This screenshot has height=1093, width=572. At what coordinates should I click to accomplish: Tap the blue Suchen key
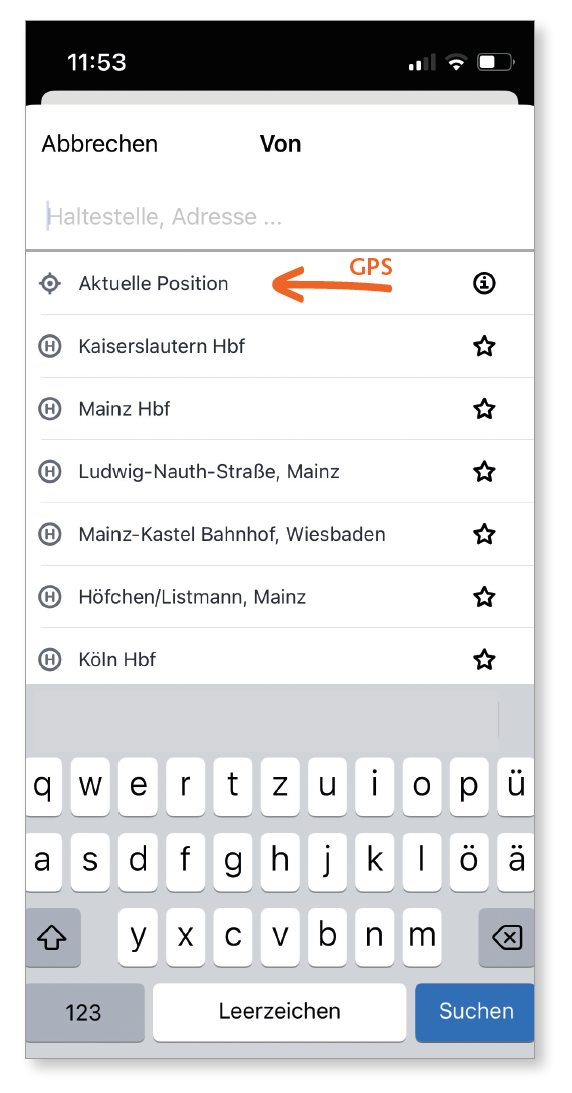tap(475, 1011)
